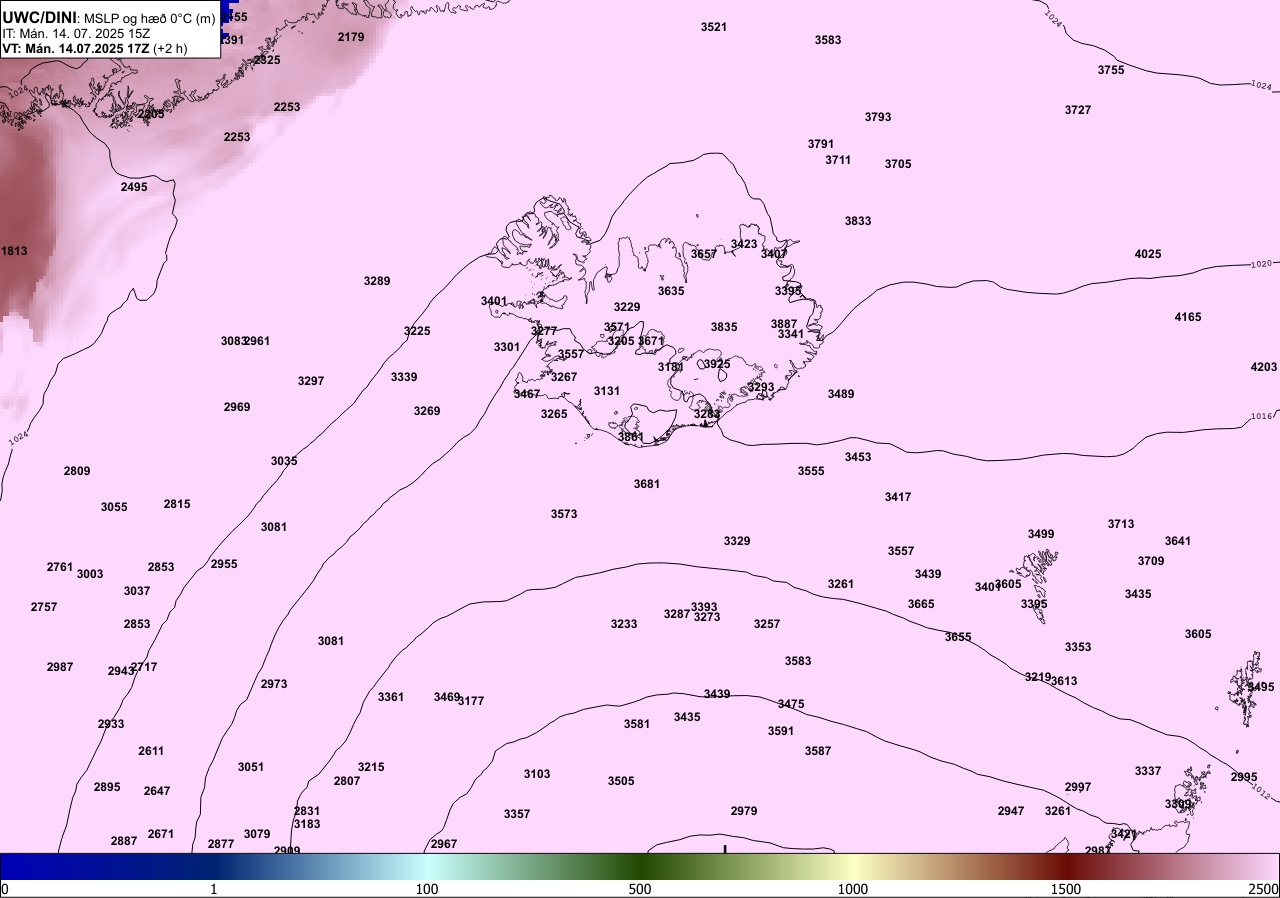1280x898 pixels.
Task: Click the 3489 height value
Action: point(841,394)
